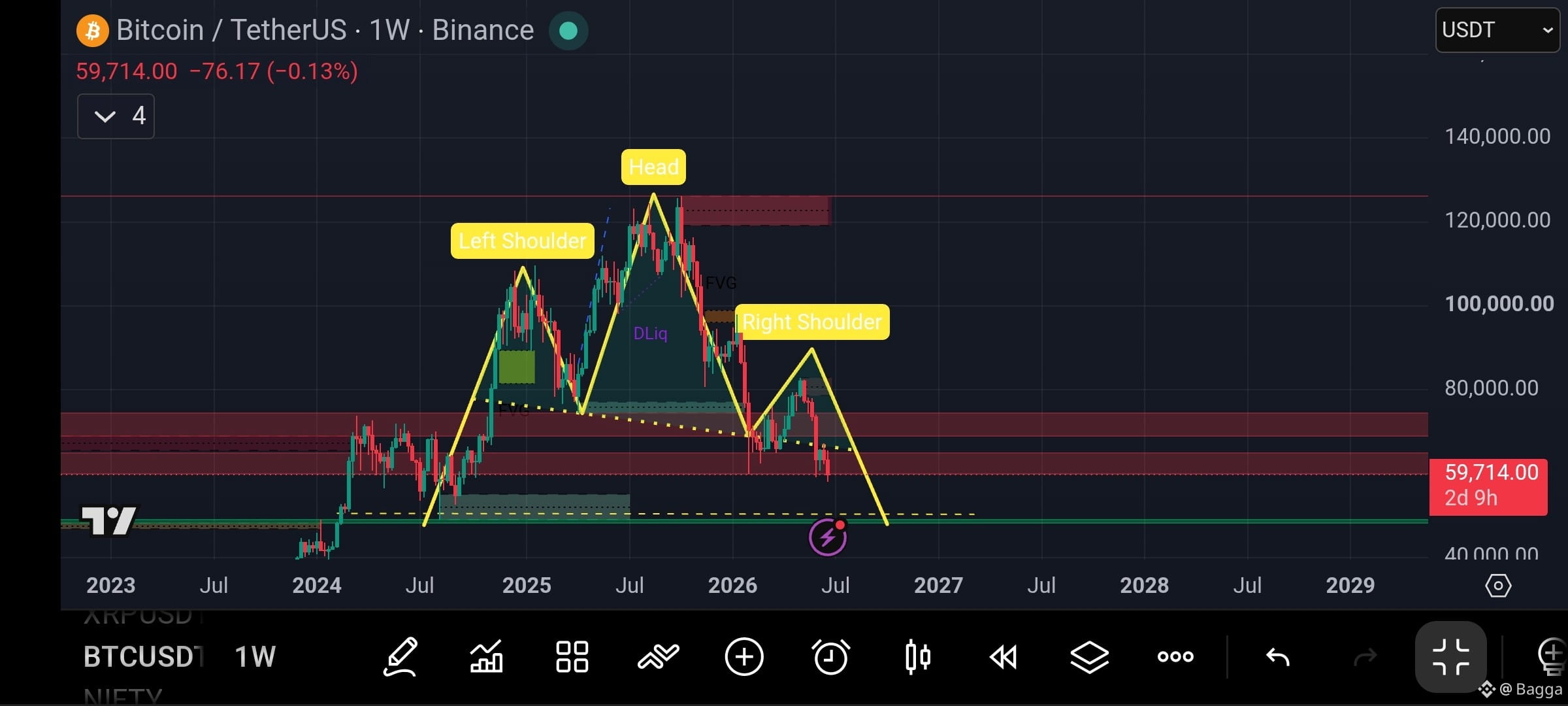Tap the 100,000.00 price scale label
The height and width of the screenshot is (706, 1568).
click(1499, 304)
